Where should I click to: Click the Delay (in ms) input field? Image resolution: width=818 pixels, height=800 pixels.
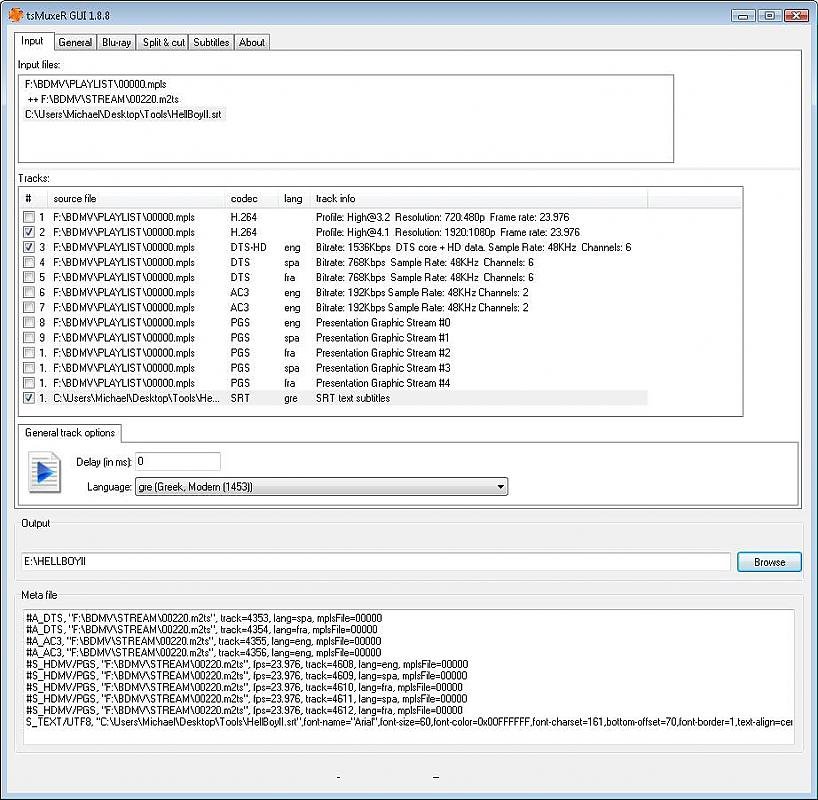177,462
